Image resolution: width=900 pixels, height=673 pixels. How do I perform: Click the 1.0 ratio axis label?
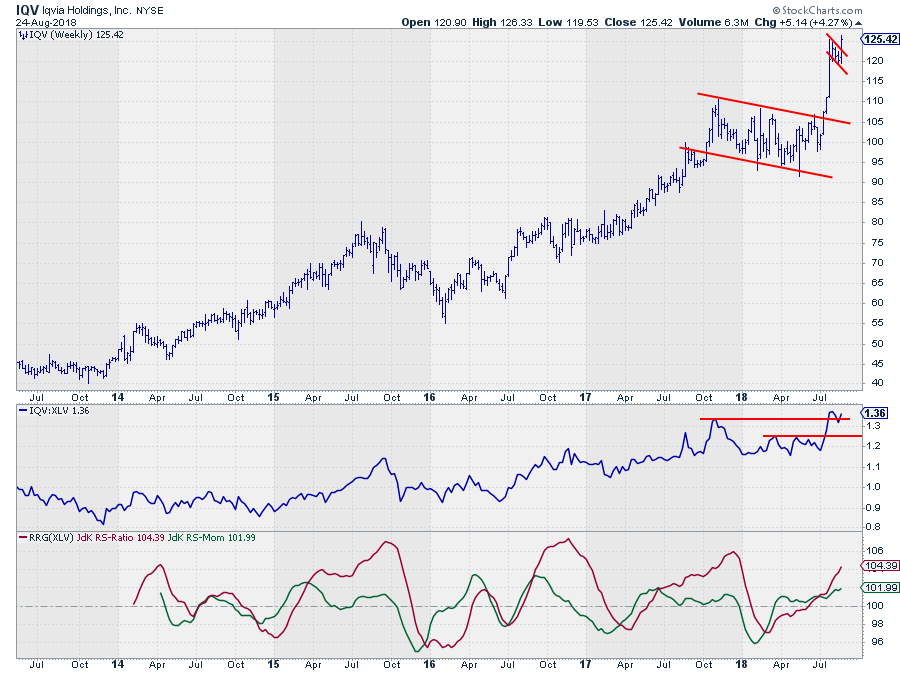click(x=874, y=487)
